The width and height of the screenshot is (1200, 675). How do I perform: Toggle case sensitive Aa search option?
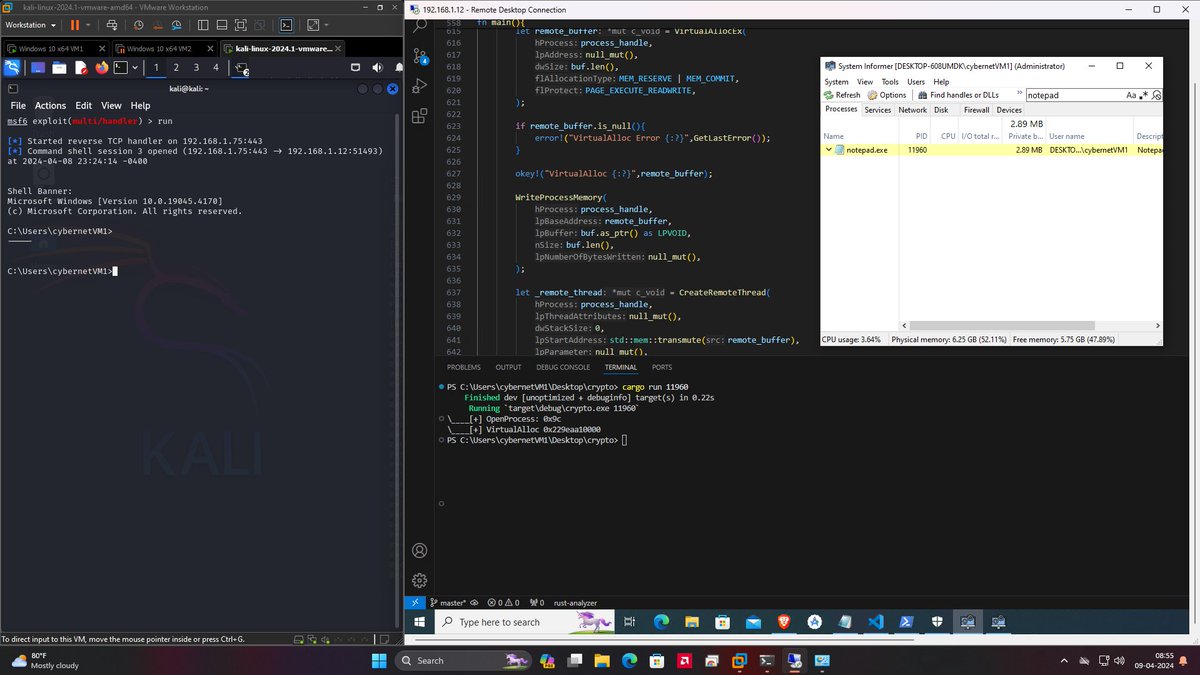1131,95
